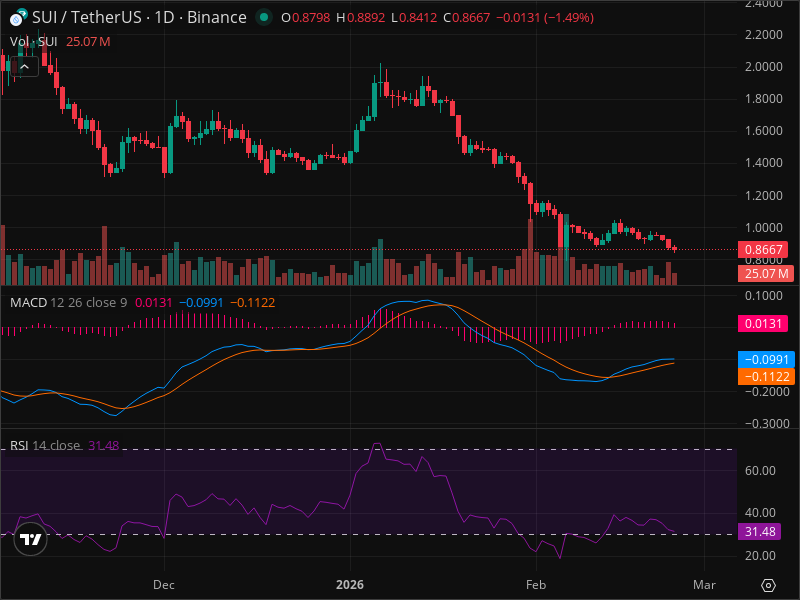The height and width of the screenshot is (600, 800).
Task: Click the MACD histogram value 0.0131 in legend
Action: click(x=154, y=303)
